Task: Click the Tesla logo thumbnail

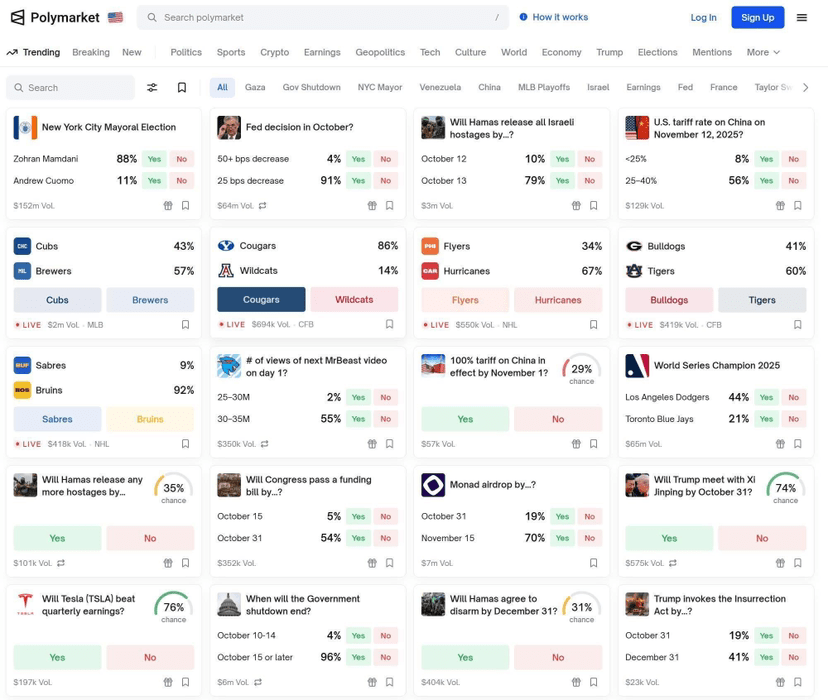Action: pos(25,604)
